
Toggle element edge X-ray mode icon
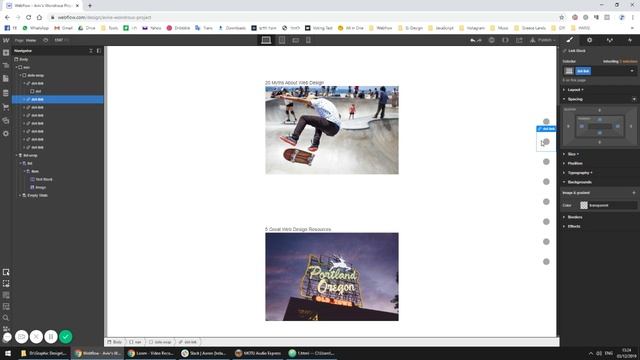pyautogui.click(x=6, y=272)
